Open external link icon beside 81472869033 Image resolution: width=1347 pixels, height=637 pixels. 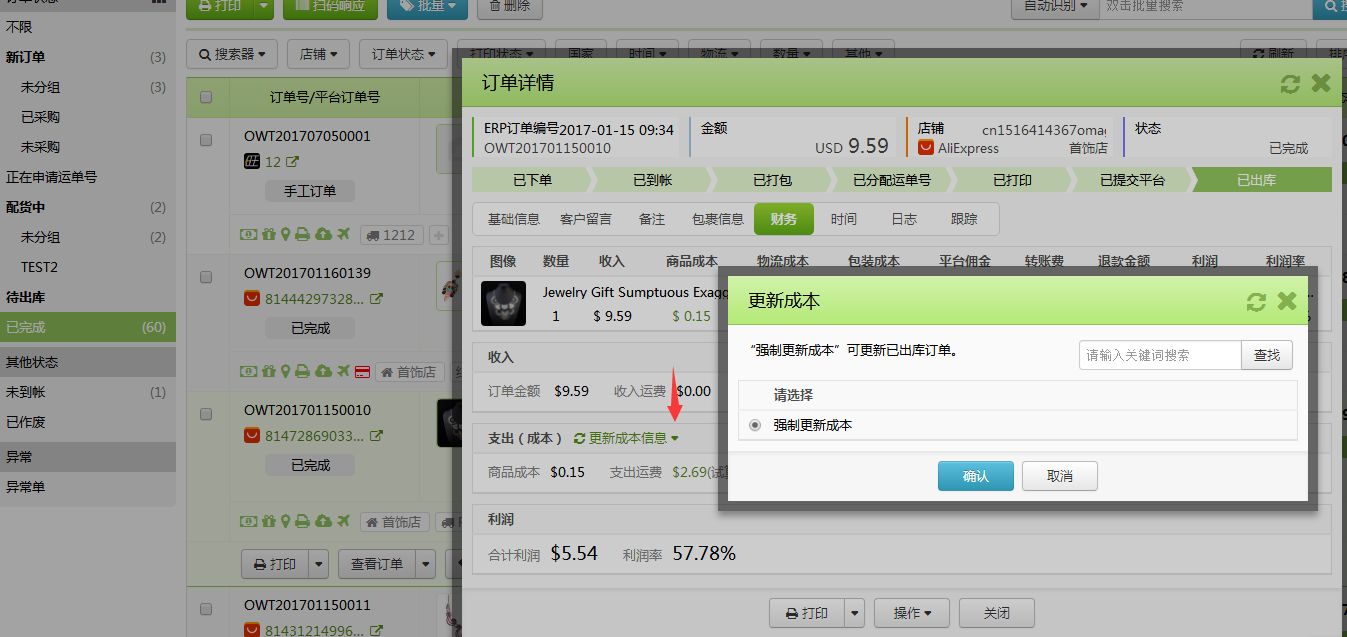pyautogui.click(x=377, y=436)
